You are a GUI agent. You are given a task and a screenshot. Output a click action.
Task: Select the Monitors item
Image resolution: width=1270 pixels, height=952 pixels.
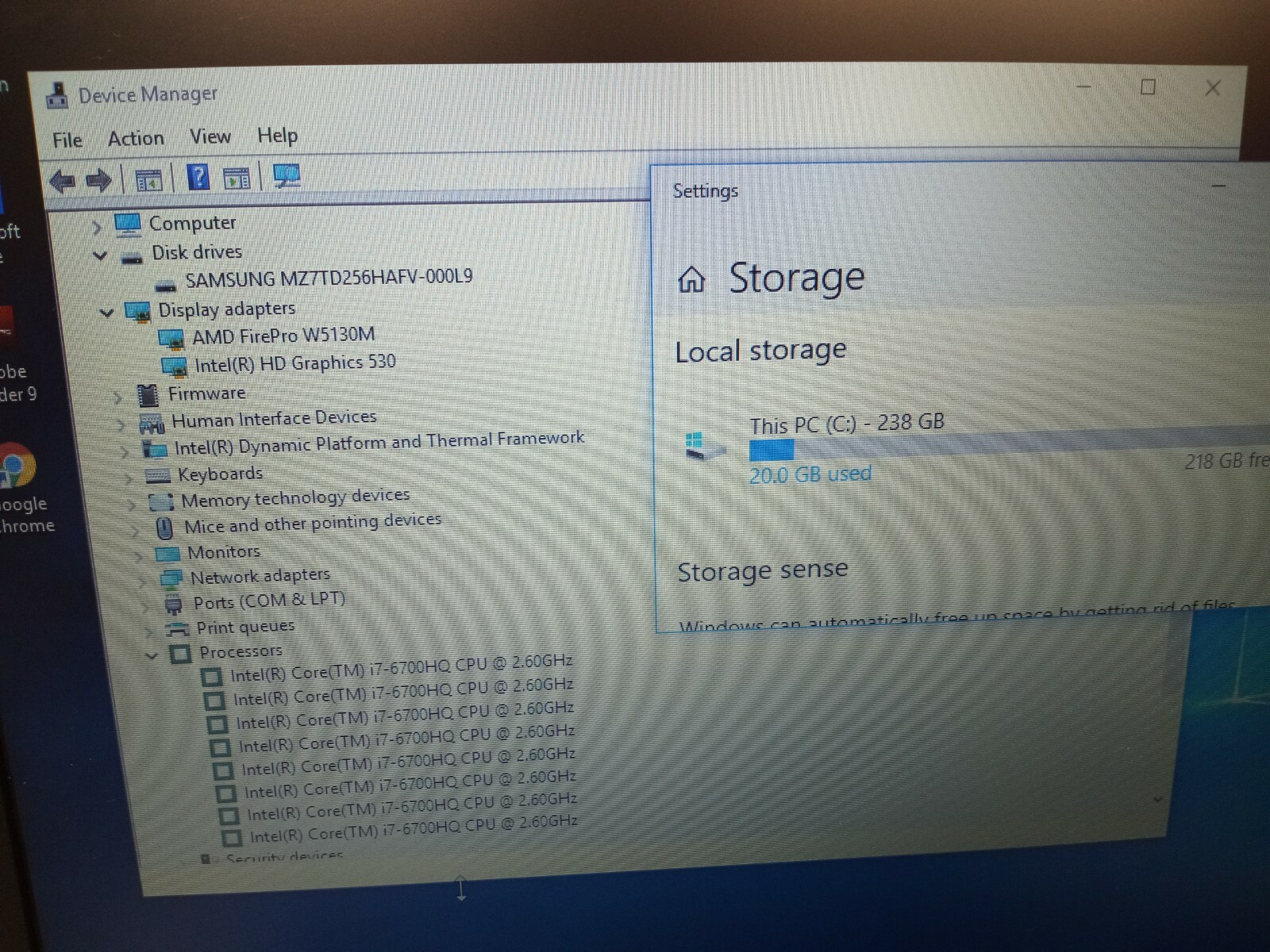pos(223,552)
